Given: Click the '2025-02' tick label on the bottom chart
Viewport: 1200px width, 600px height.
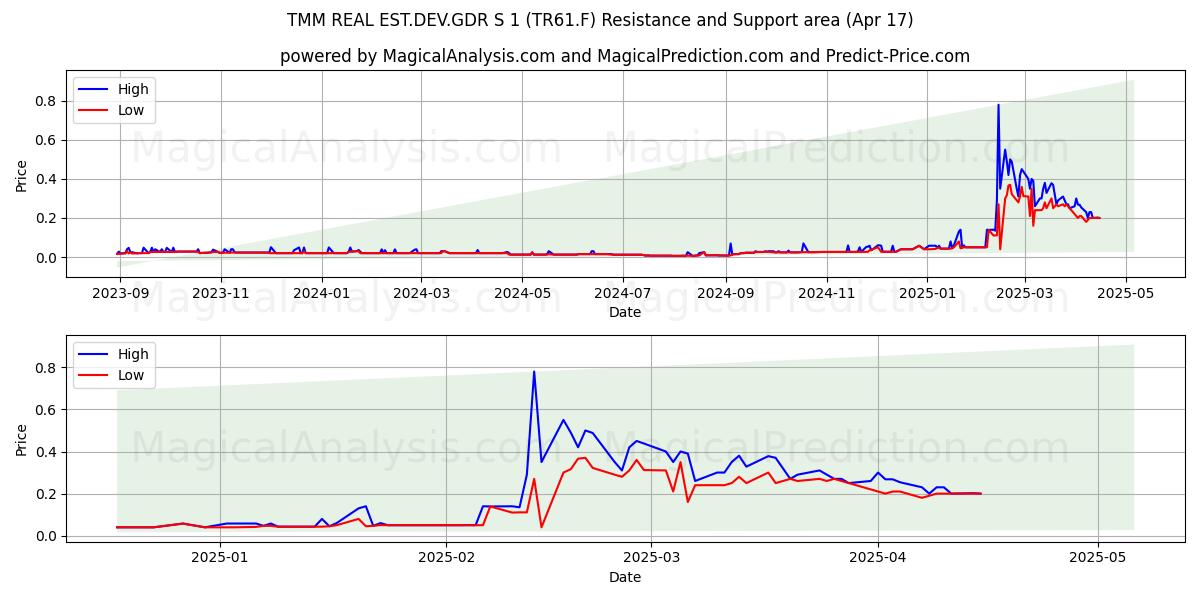Looking at the screenshot, I should coord(446,558).
